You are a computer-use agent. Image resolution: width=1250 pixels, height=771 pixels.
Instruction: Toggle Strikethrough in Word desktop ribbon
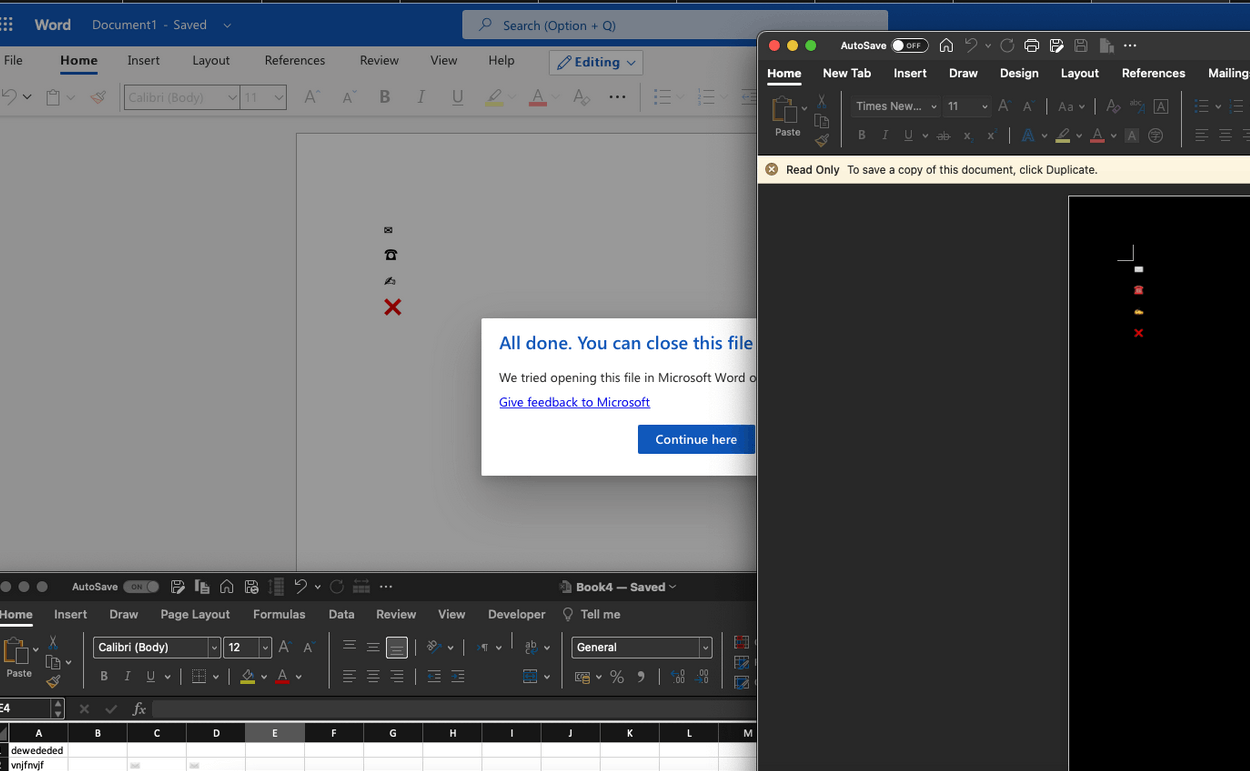(943, 135)
